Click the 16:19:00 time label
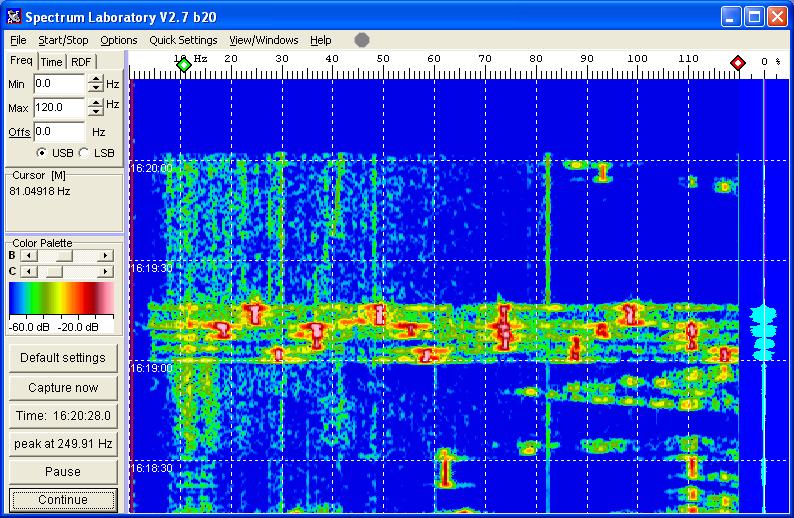794x518 pixels. click(151, 368)
